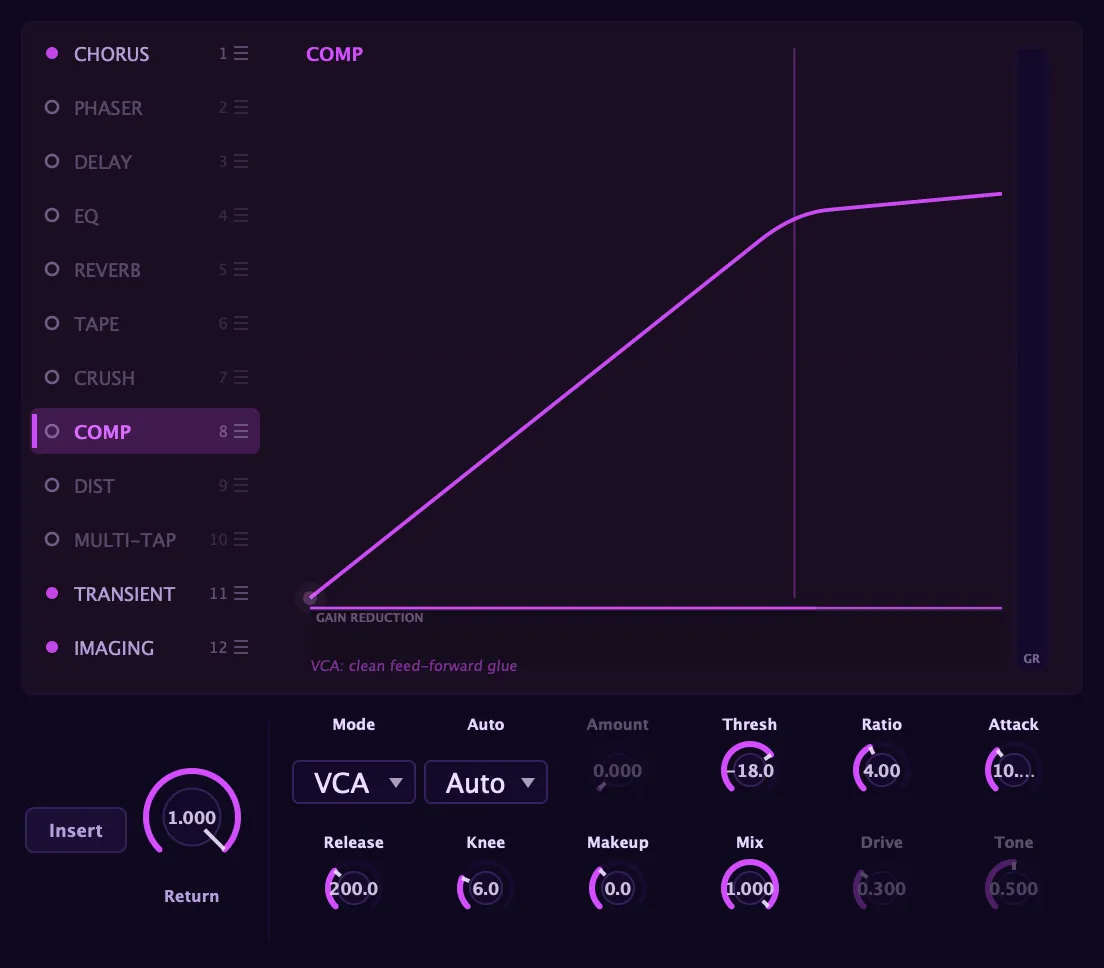Click the Tone knob
1104x968 pixels.
tap(1013, 888)
